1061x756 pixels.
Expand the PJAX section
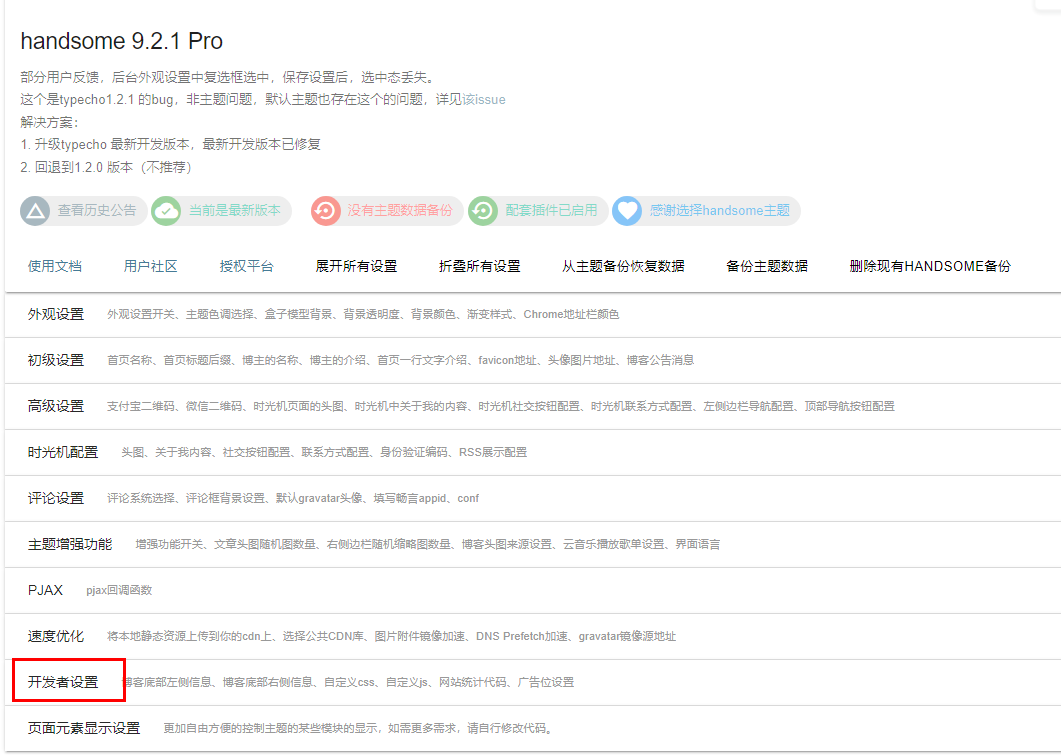pyautogui.click(x=533, y=591)
